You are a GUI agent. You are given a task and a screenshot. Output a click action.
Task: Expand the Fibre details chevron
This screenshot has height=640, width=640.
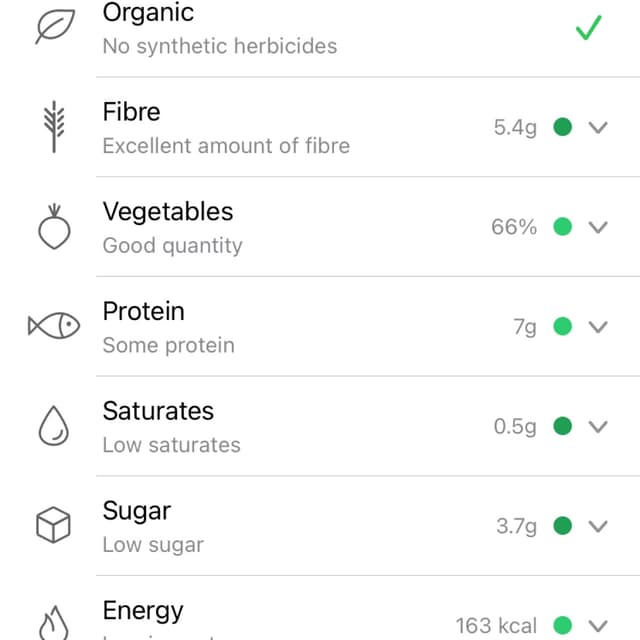point(598,127)
